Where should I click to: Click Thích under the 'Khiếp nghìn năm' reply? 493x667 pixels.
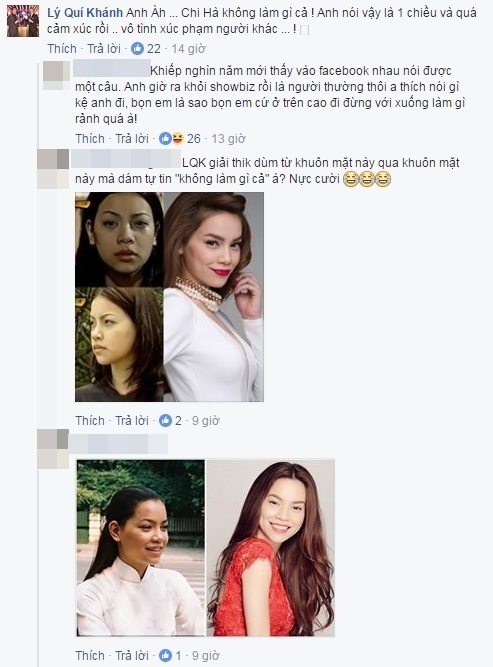pos(90,139)
